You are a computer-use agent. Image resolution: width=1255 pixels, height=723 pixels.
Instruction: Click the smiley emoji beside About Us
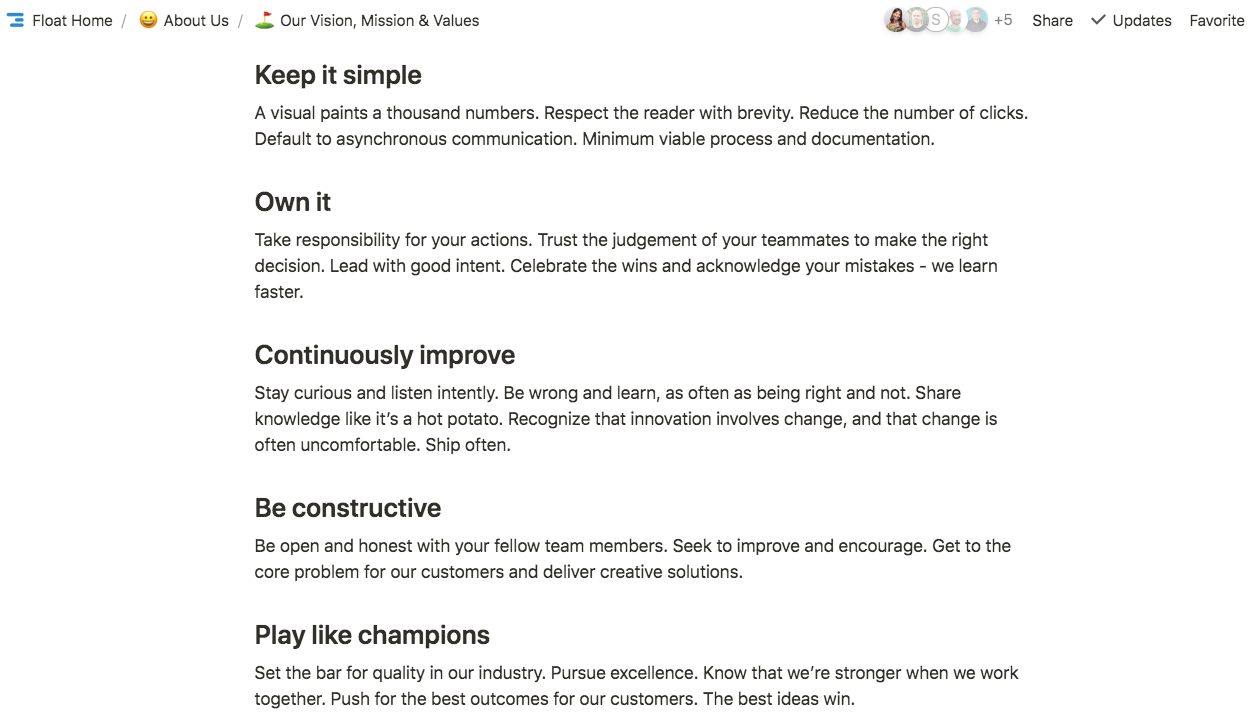[x=148, y=20]
